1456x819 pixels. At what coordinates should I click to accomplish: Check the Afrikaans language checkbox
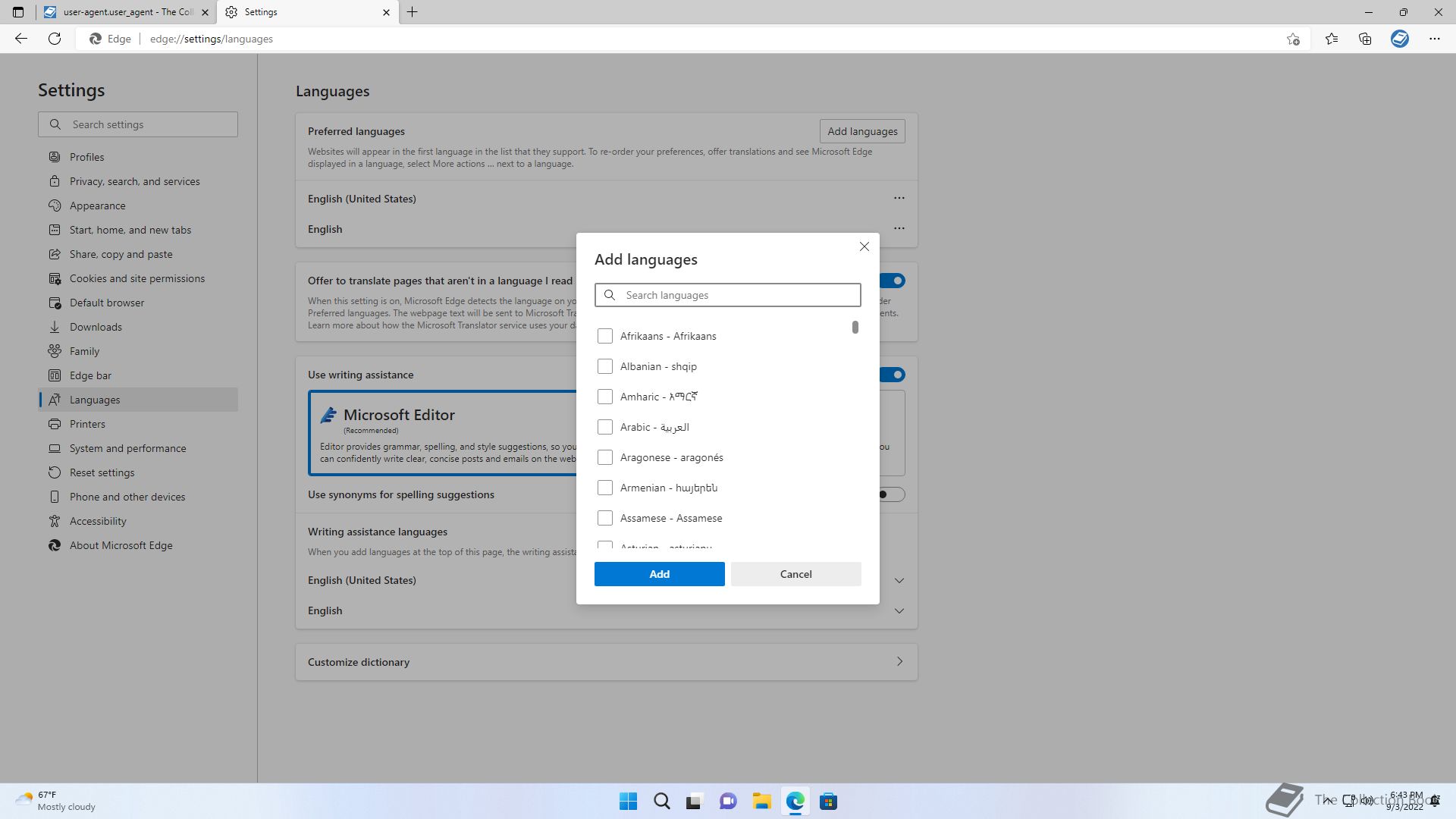[604, 336]
